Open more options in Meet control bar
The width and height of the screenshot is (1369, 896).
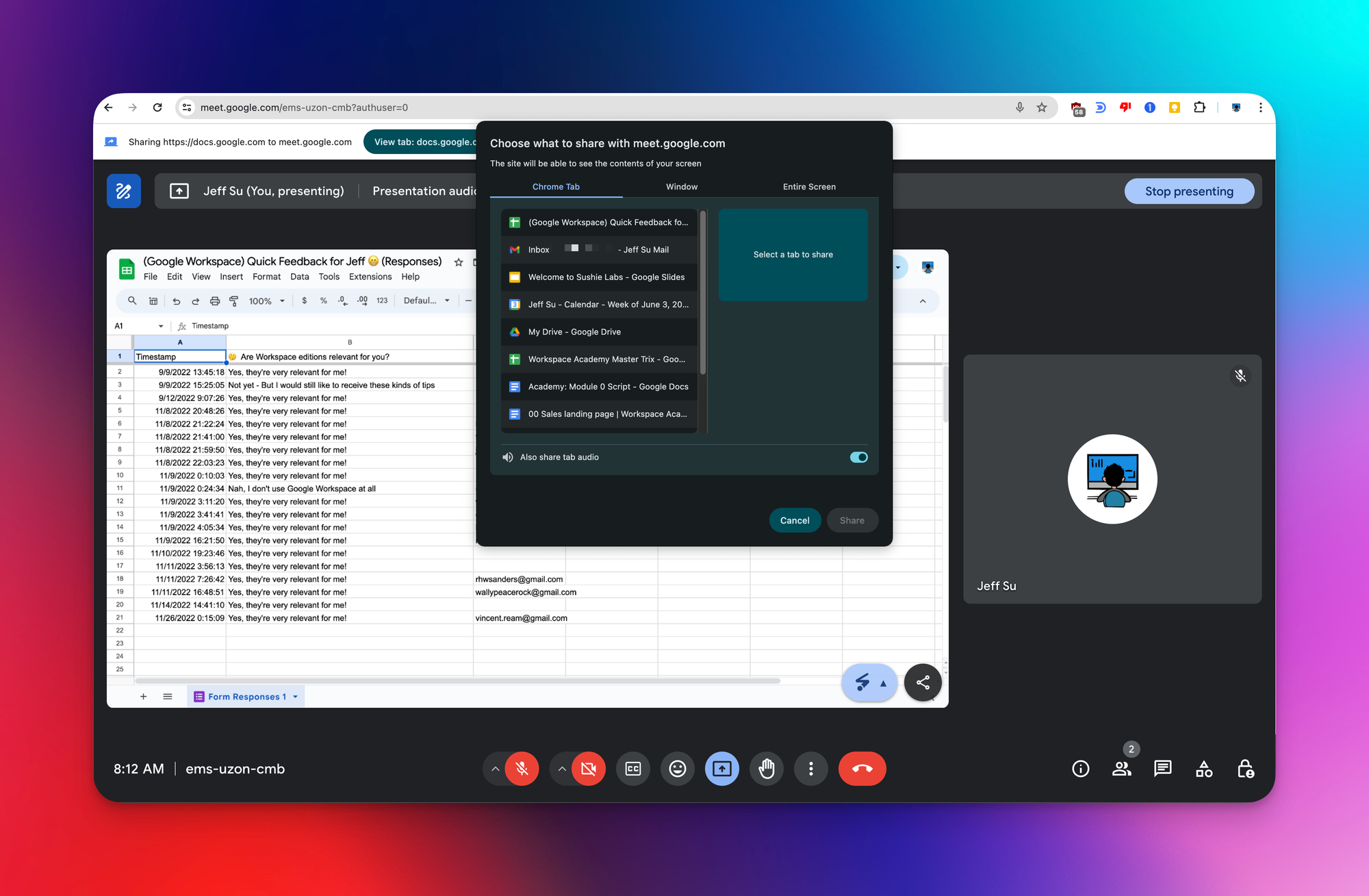click(811, 769)
